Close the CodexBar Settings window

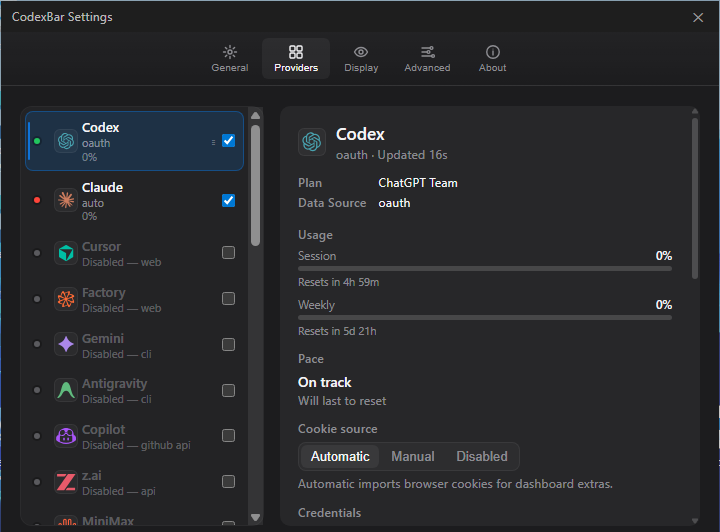(x=698, y=17)
